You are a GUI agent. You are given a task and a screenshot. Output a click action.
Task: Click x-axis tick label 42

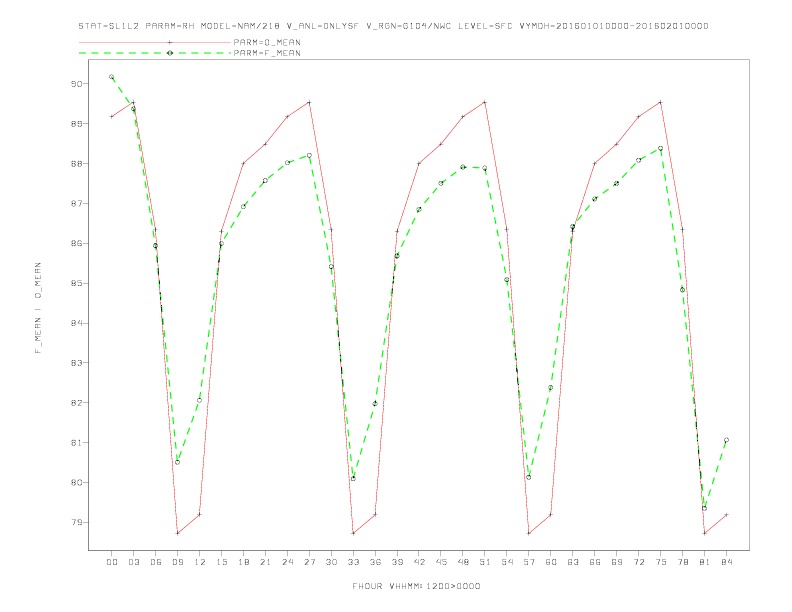click(419, 562)
